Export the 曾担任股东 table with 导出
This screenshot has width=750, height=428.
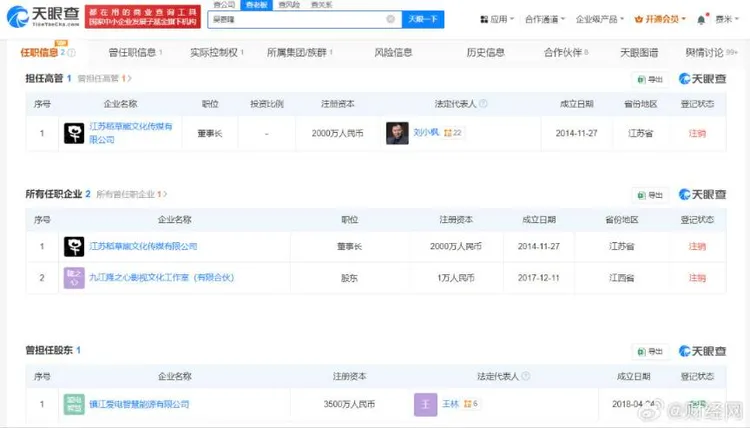(x=650, y=351)
